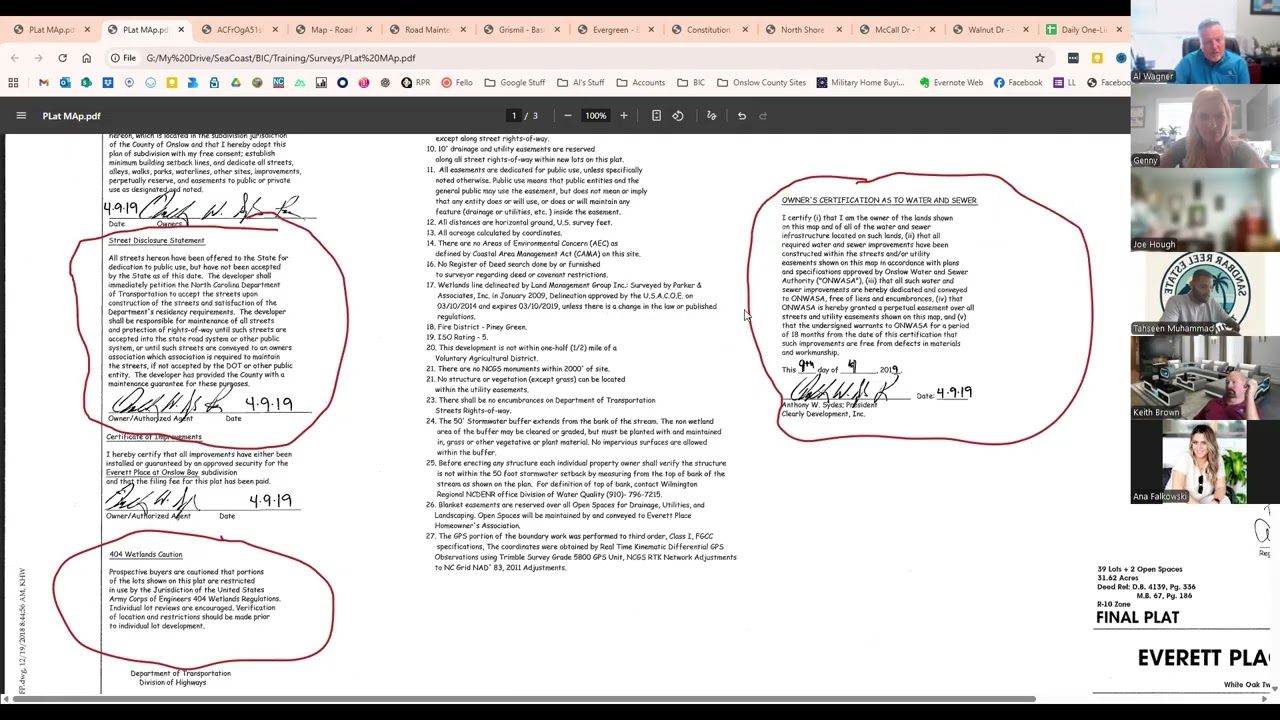Click the PDF page number field
Screen dimensions: 1280x720
click(514, 116)
